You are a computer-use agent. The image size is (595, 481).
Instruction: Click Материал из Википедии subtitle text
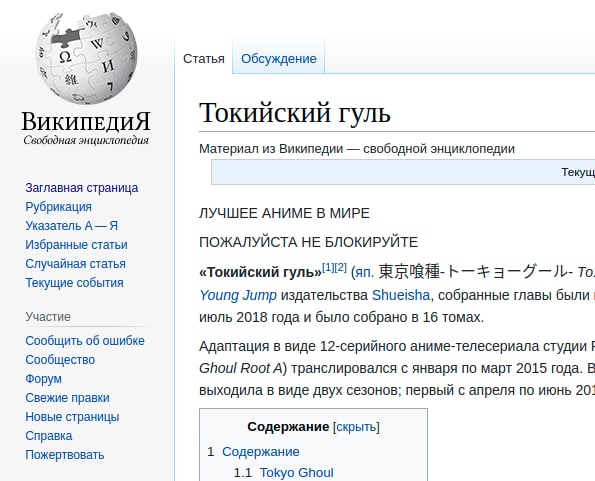tap(357, 149)
